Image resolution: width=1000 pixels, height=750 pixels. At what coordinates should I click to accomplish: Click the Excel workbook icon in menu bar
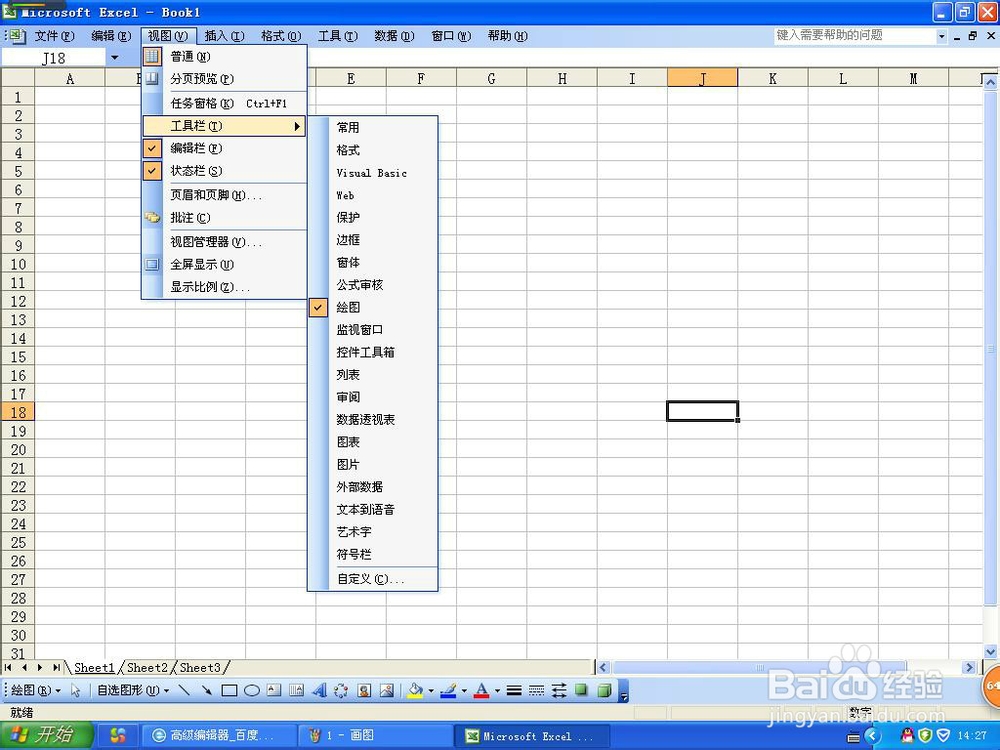pos(17,36)
